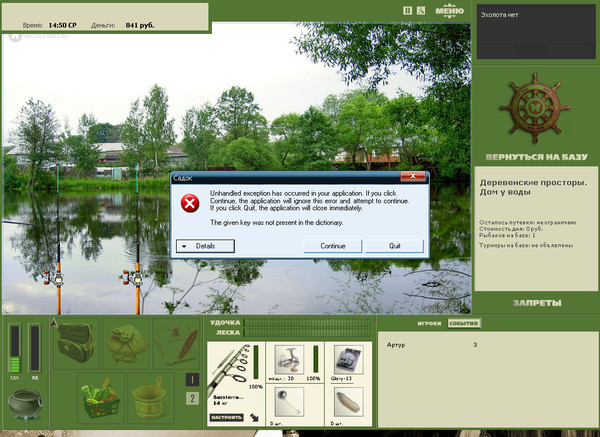Expand the Details section of the error

(x=206, y=245)
